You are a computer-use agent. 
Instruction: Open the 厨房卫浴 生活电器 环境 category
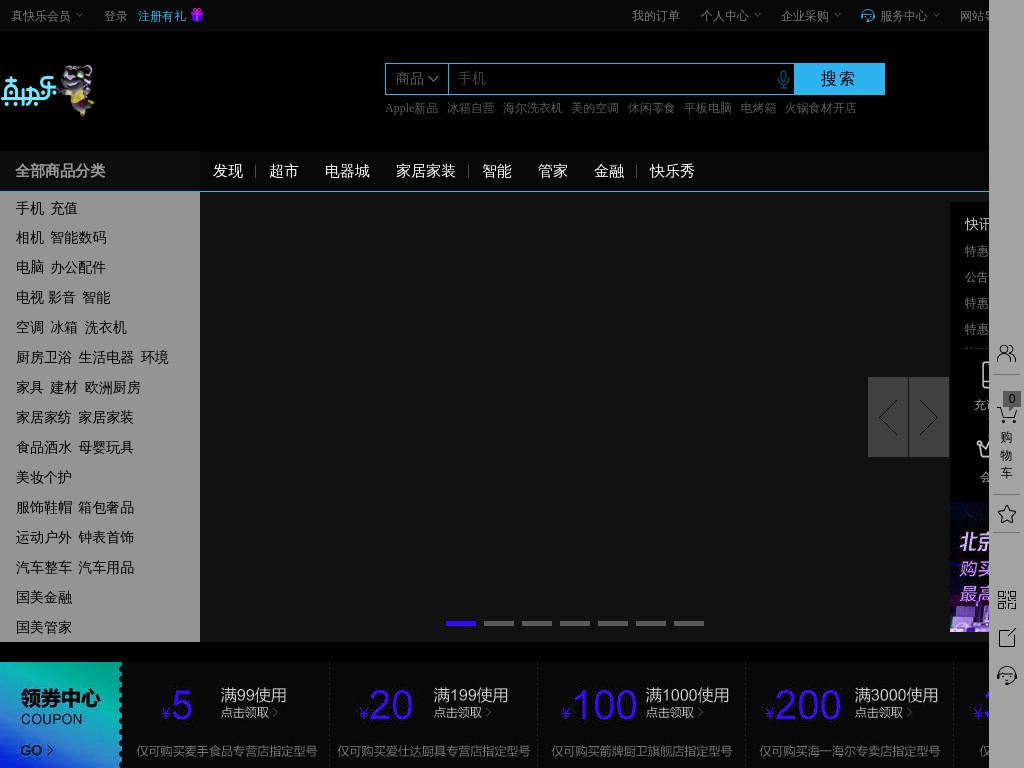coord(92,358)
